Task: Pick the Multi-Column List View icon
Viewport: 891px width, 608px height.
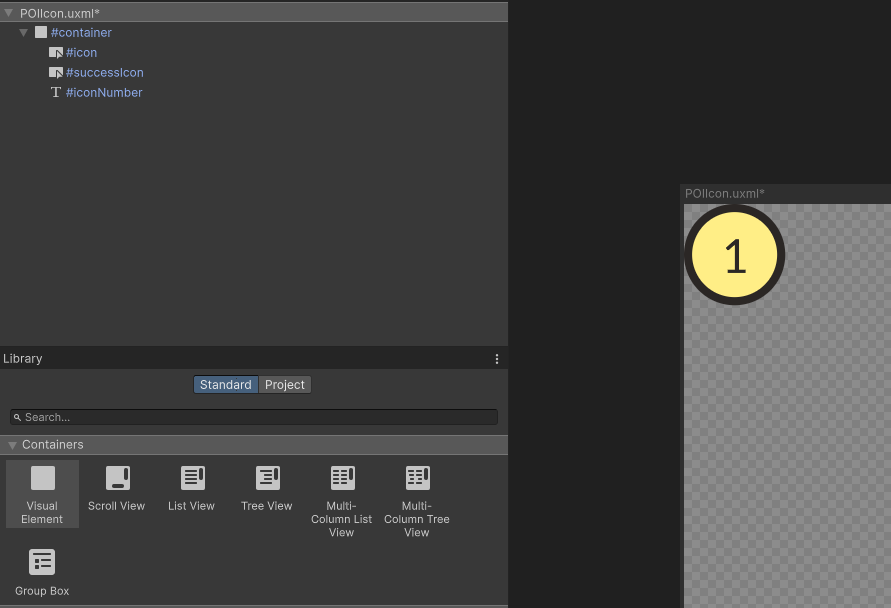Action: coord(343,478)
